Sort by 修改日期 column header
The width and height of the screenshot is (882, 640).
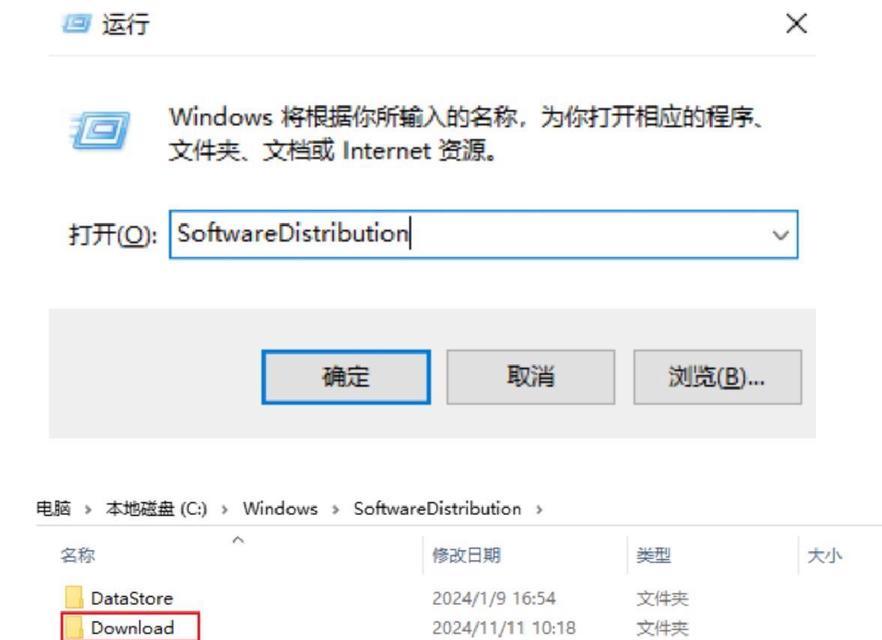pos(466,555)
